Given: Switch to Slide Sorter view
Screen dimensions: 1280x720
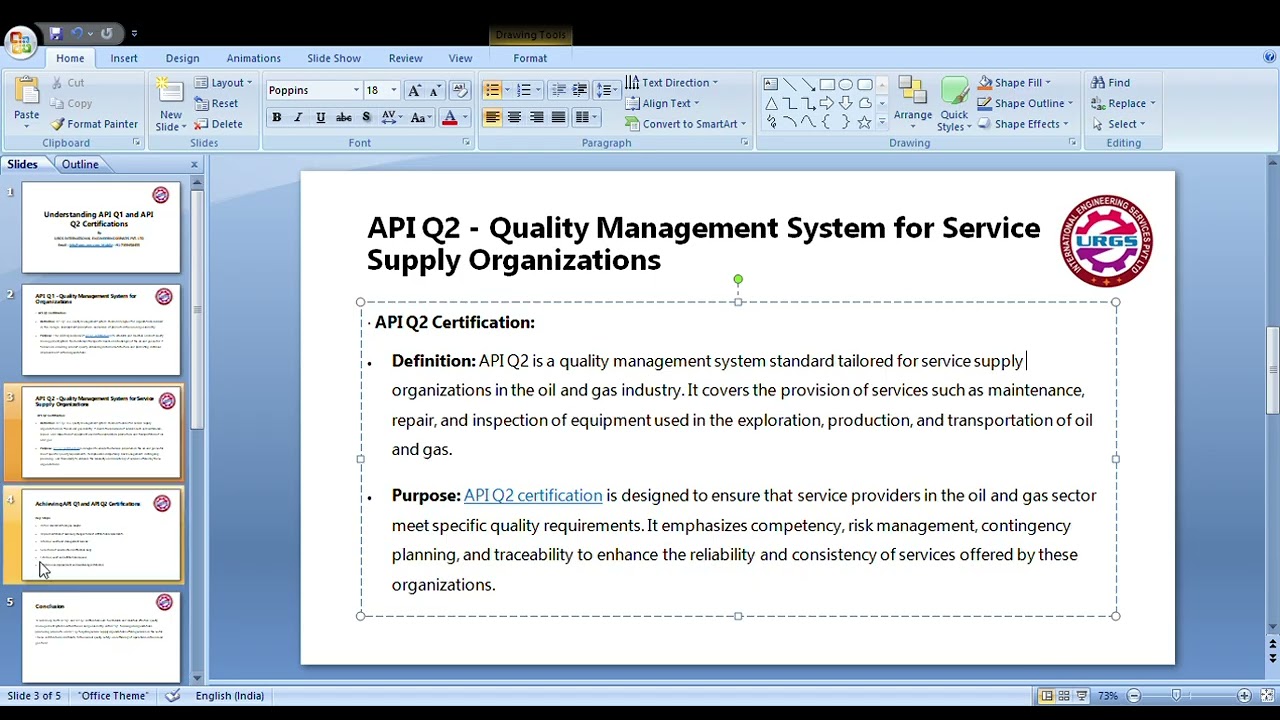Looking at the screenshot, I should click(1064, 696).
